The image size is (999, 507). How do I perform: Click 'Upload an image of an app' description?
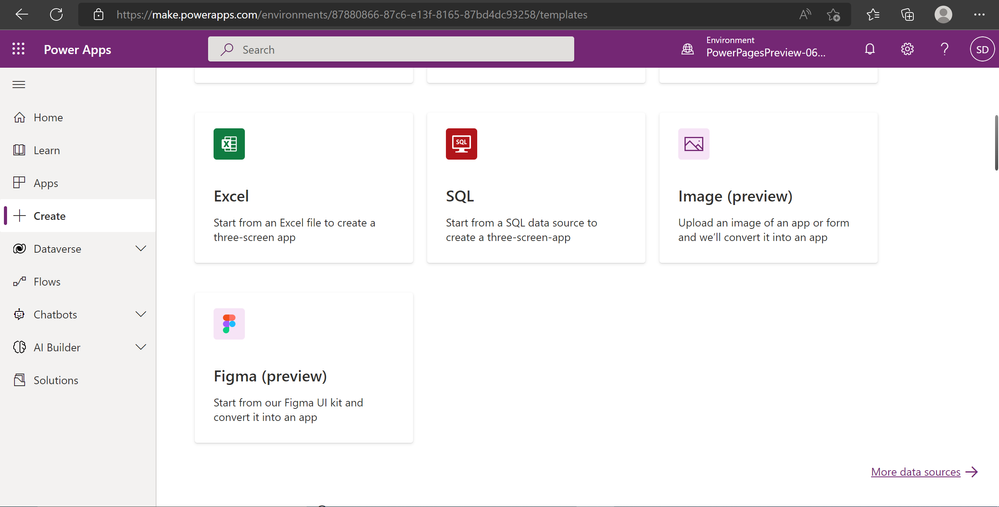763,230
